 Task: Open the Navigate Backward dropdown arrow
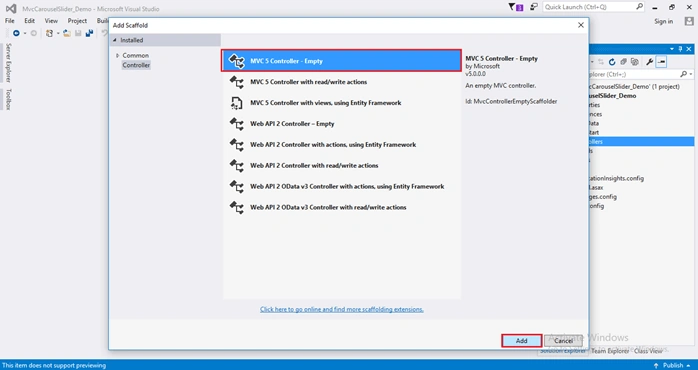(24, 33)
